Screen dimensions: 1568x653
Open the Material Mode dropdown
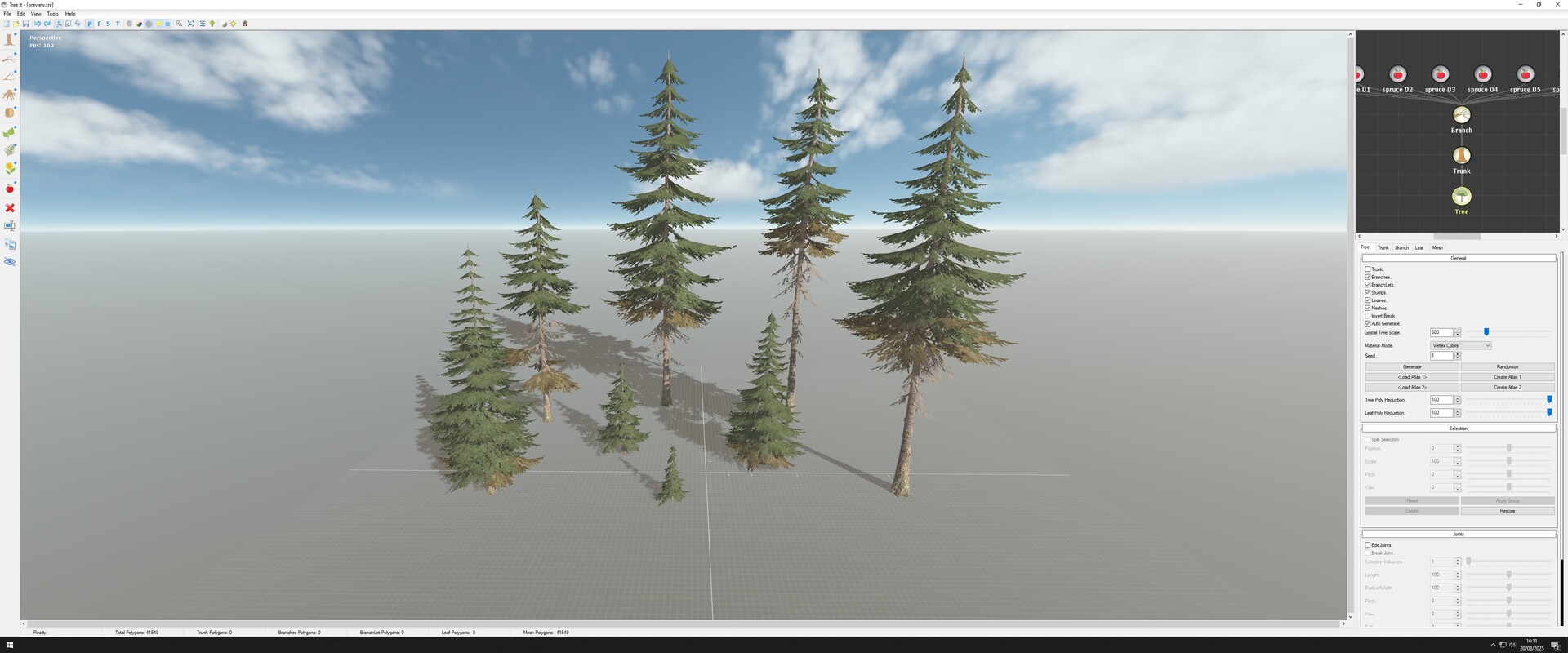pyautogui.click(x=1461, y=345)
